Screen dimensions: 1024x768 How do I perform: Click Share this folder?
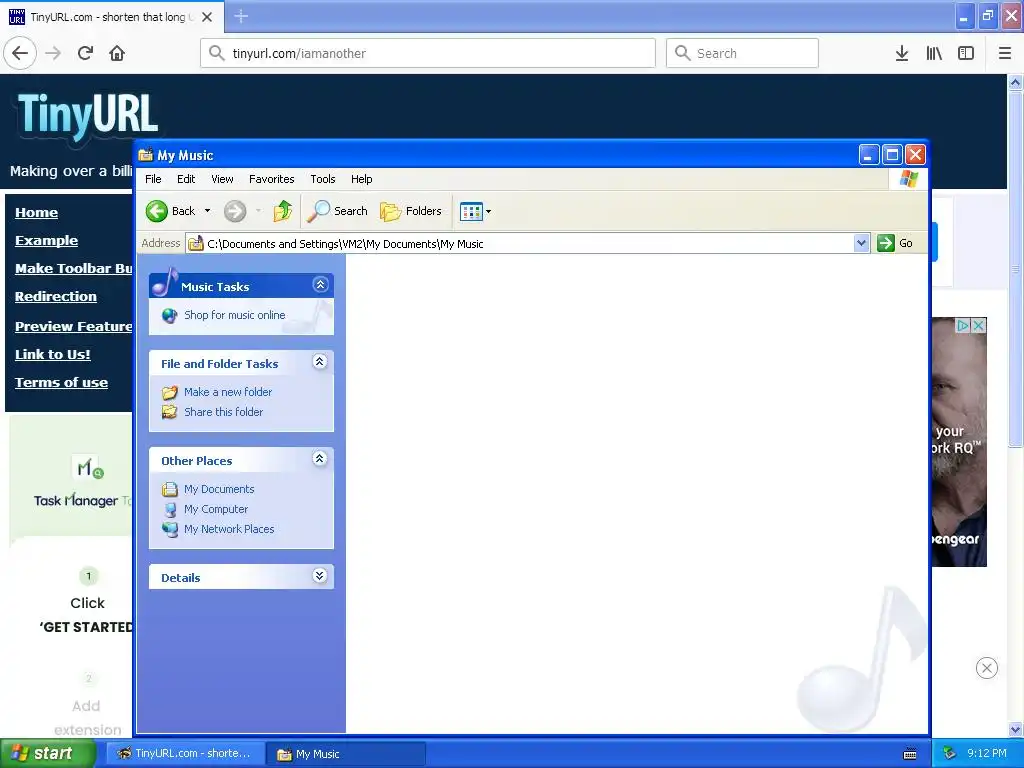tap(223, 412)
